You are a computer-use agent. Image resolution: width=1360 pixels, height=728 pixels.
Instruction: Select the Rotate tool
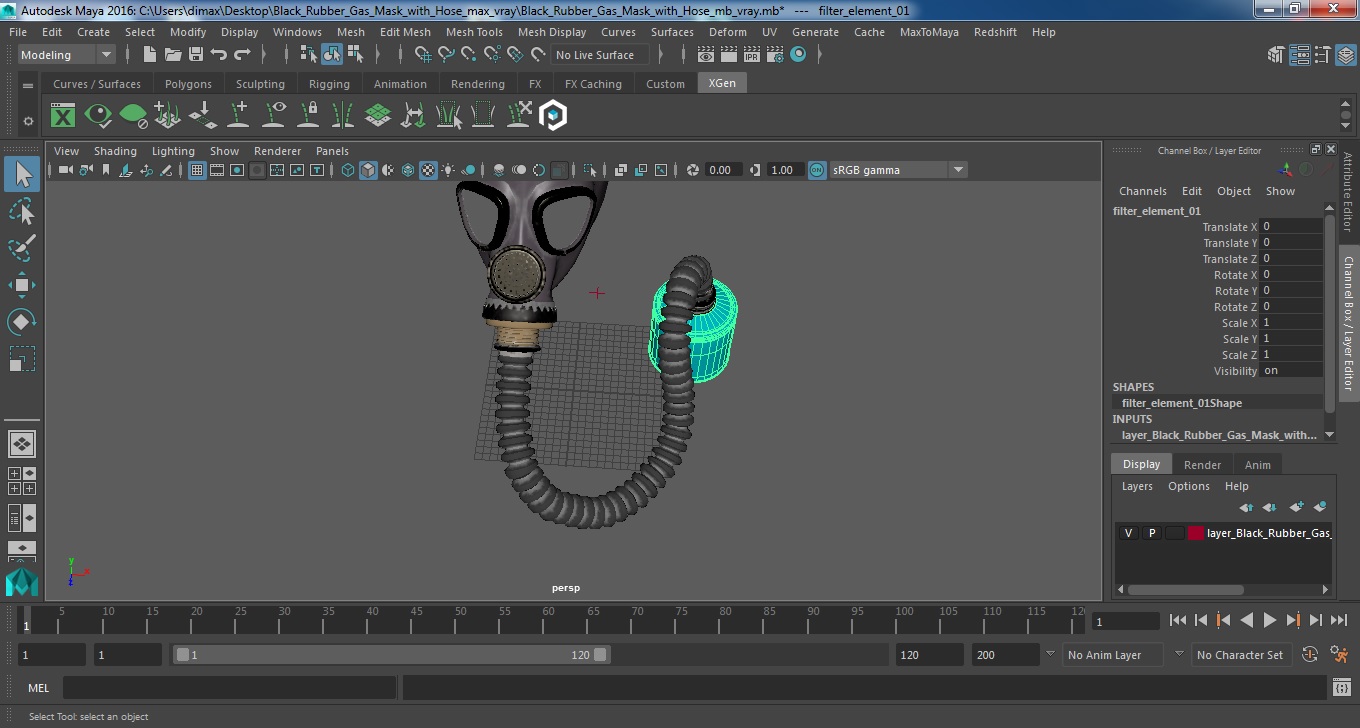(x=22, y=321)
